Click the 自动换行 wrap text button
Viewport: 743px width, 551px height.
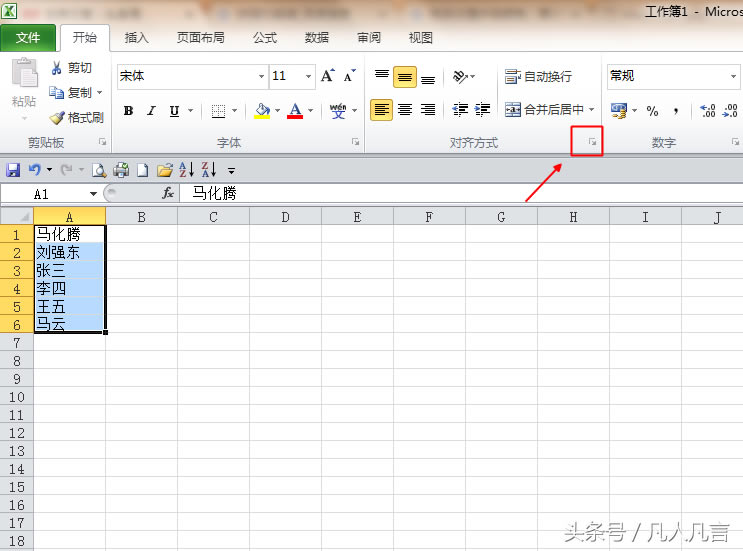[x=538, y=77]
